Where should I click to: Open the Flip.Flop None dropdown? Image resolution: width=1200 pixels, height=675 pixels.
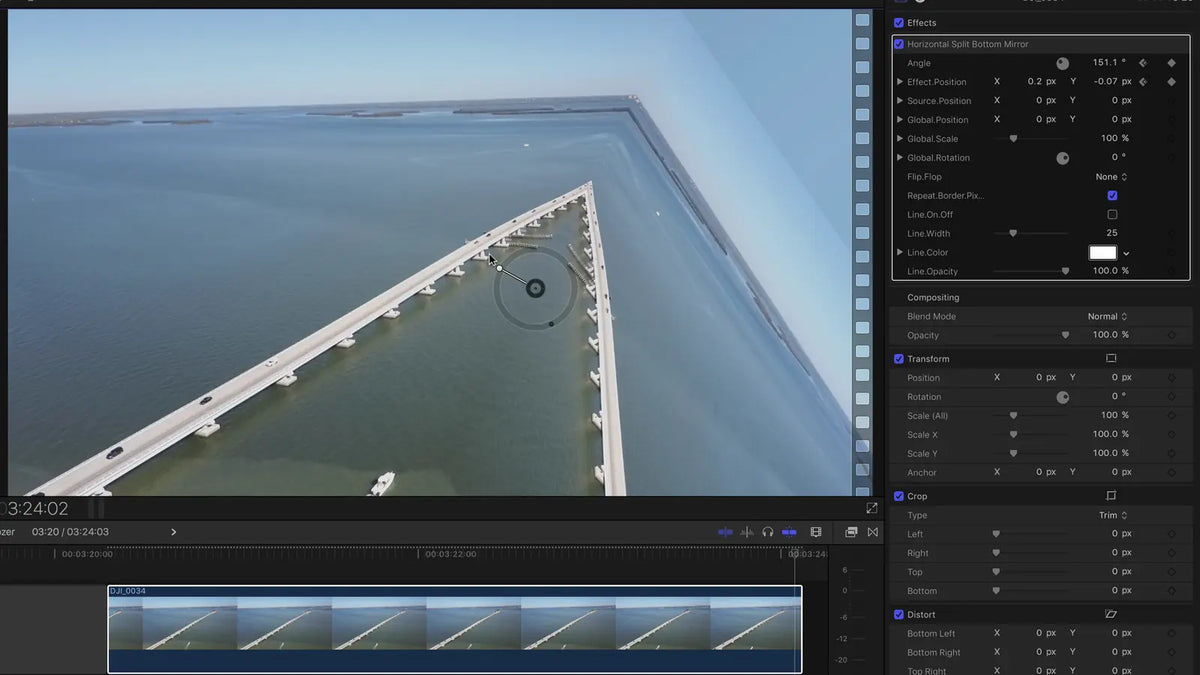1111,177
